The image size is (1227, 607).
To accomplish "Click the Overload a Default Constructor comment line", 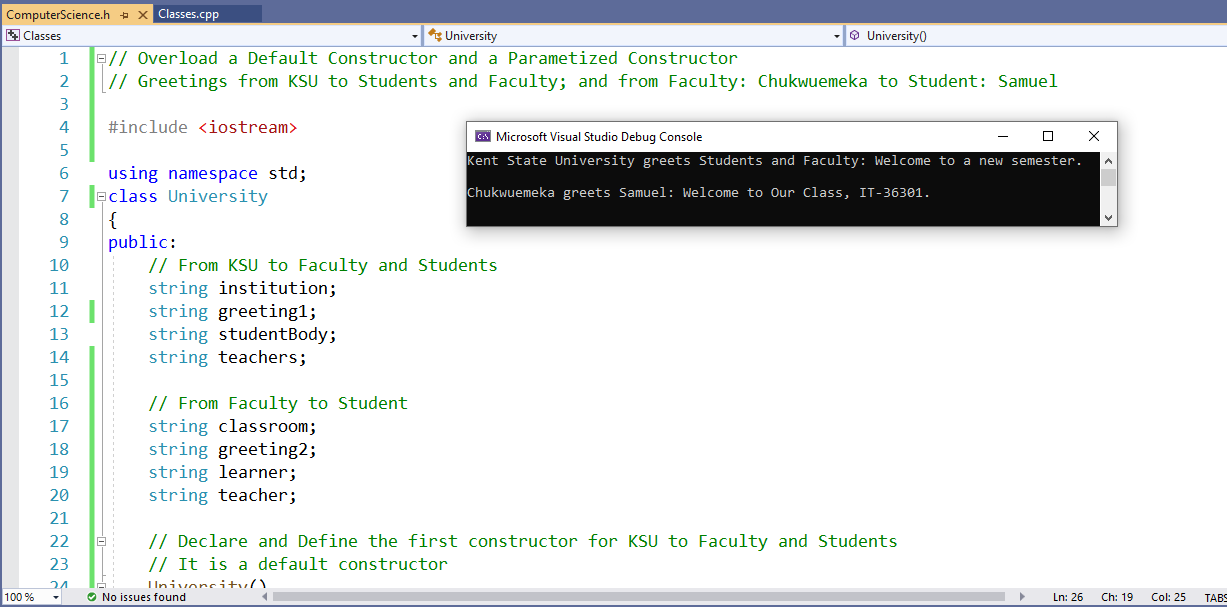I will (423, 58).
